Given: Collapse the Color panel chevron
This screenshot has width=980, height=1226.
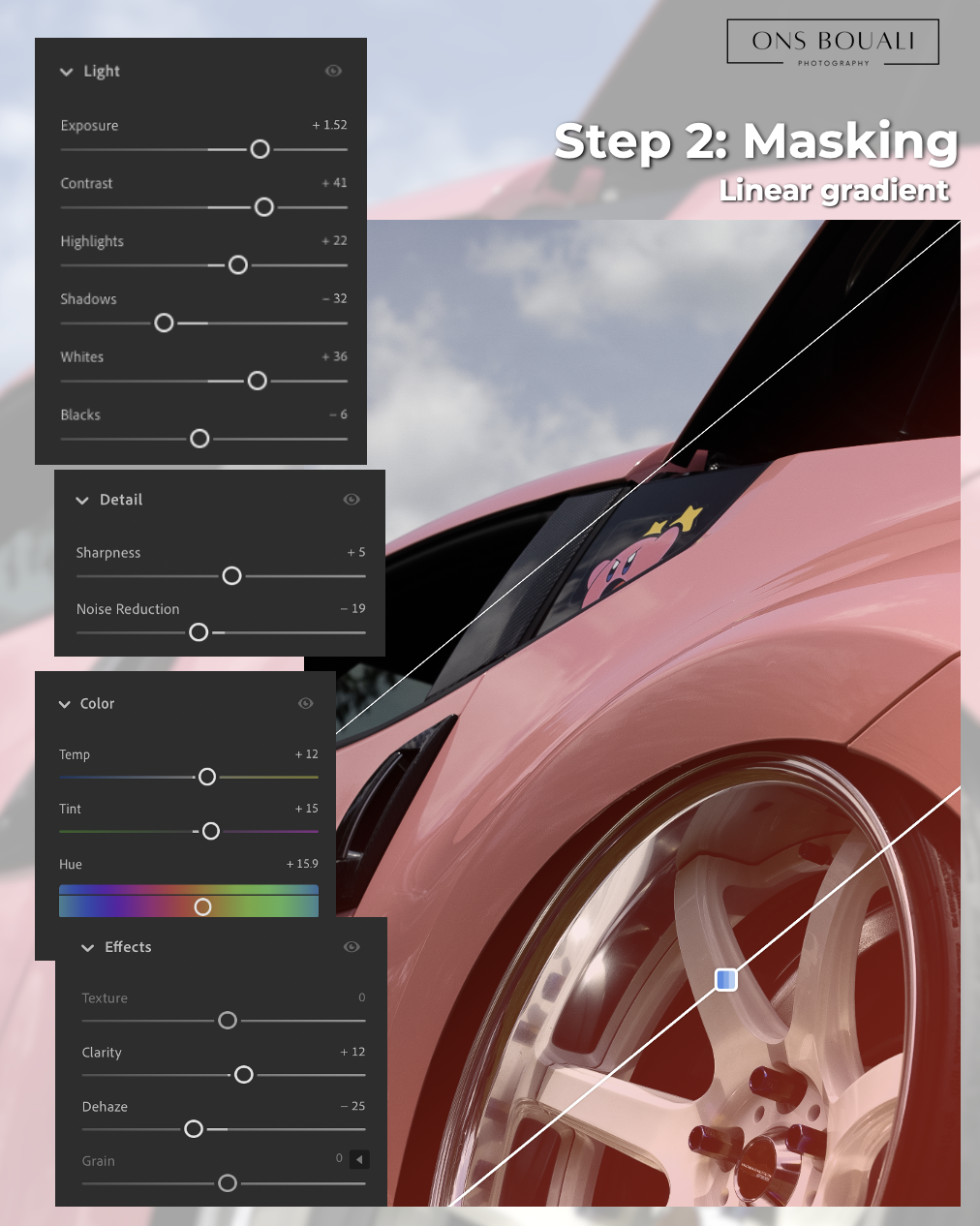Looking at the screenshot, I should (65, 704).
